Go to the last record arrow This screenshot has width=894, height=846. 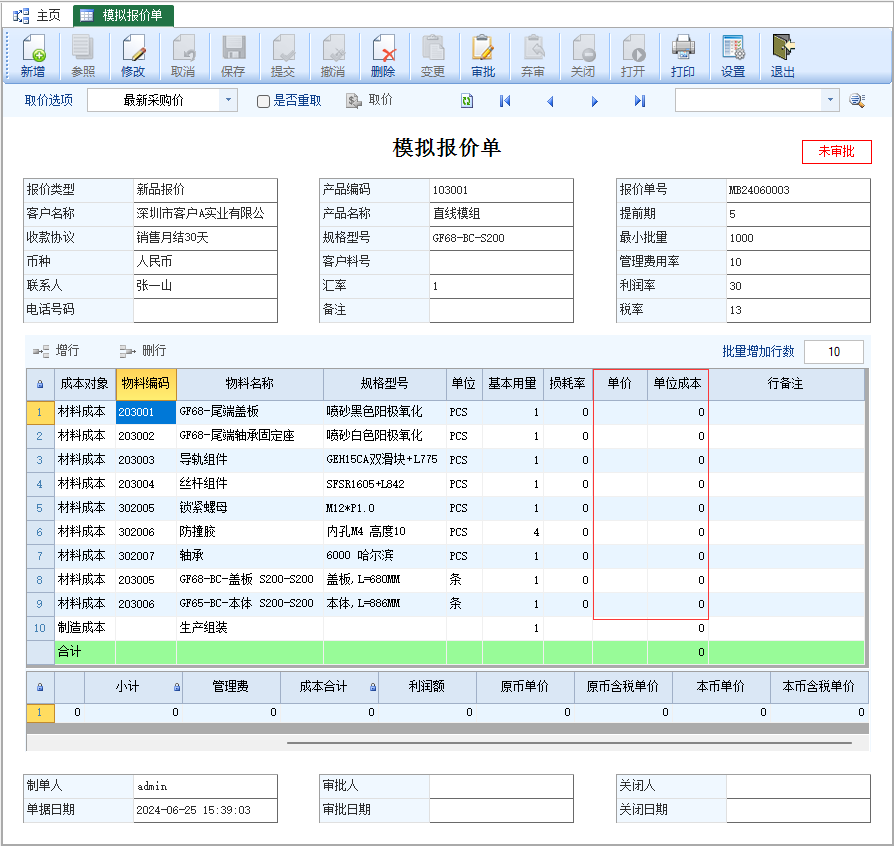point(640,101)
